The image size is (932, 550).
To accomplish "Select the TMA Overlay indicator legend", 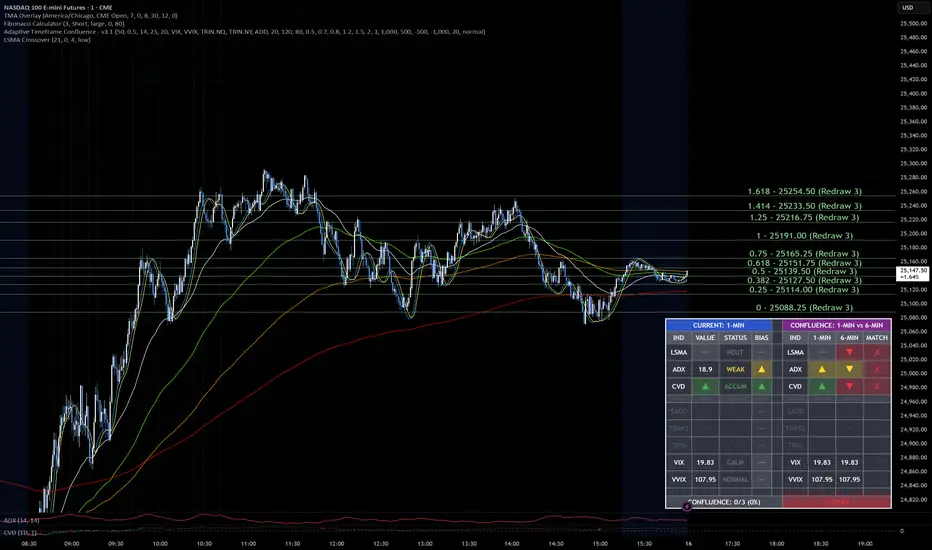I will [90, 15].
